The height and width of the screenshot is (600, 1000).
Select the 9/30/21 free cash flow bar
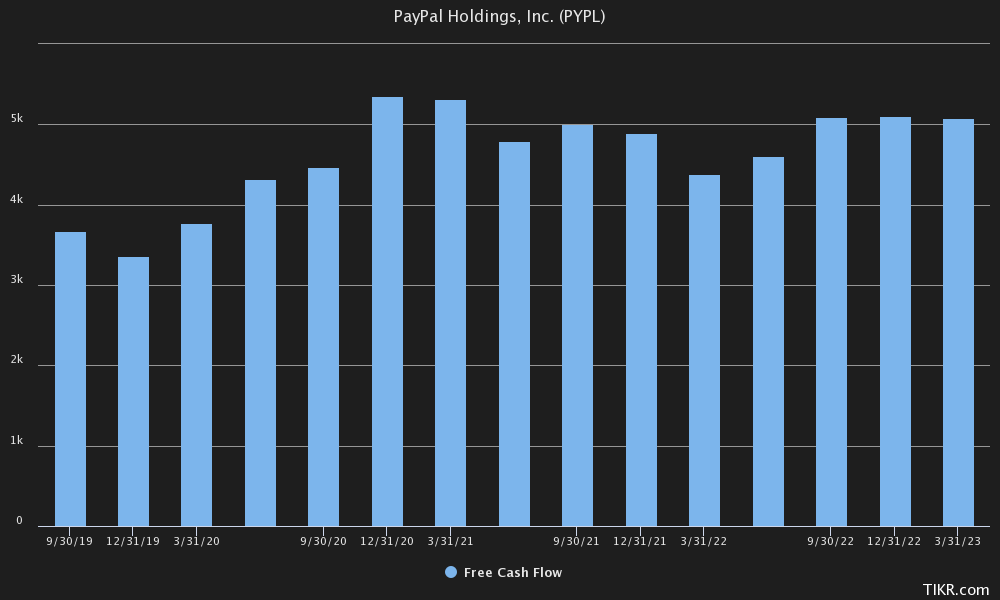point(577,325)
